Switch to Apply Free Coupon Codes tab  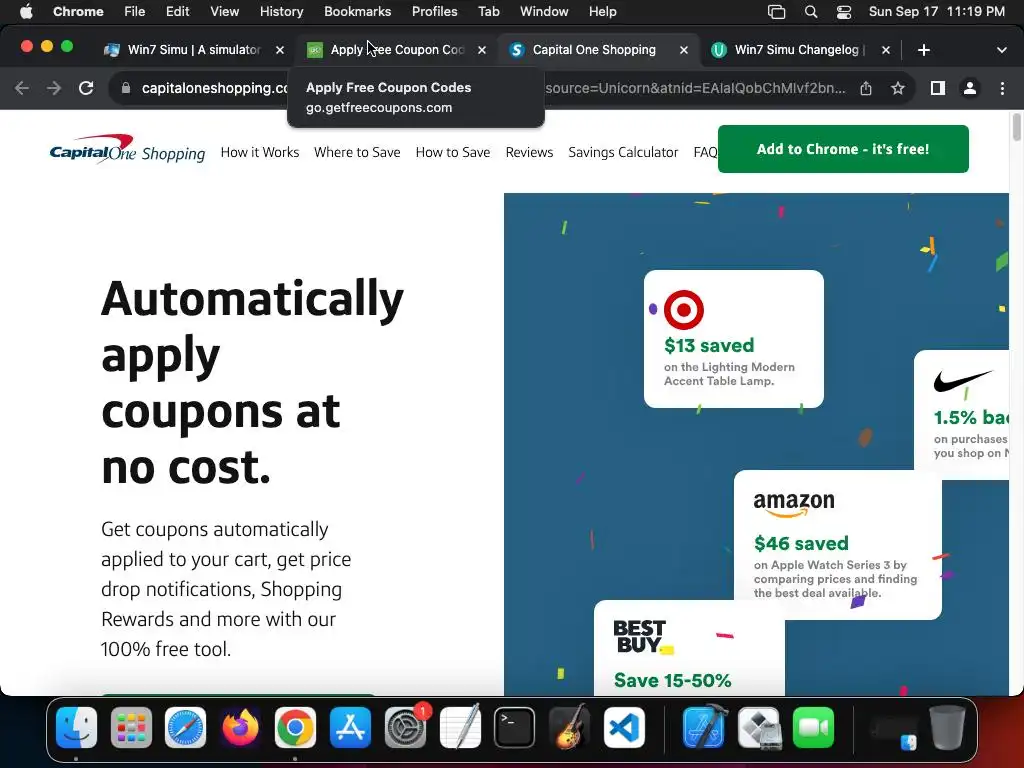tap(397, 50)
